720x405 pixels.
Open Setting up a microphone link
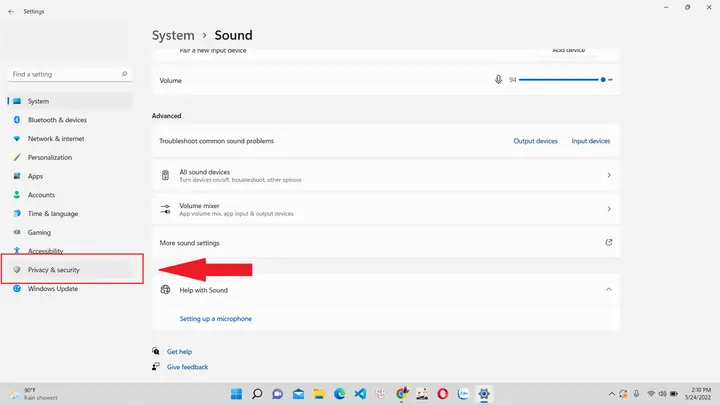click(216, 319)
